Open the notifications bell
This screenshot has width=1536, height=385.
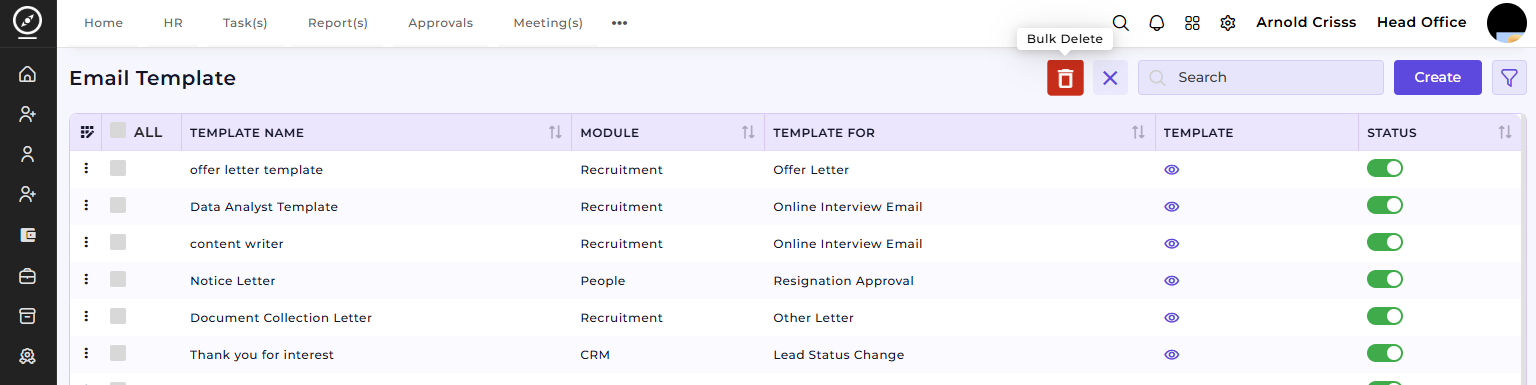pyautogui.click(x=1157, y=23)
